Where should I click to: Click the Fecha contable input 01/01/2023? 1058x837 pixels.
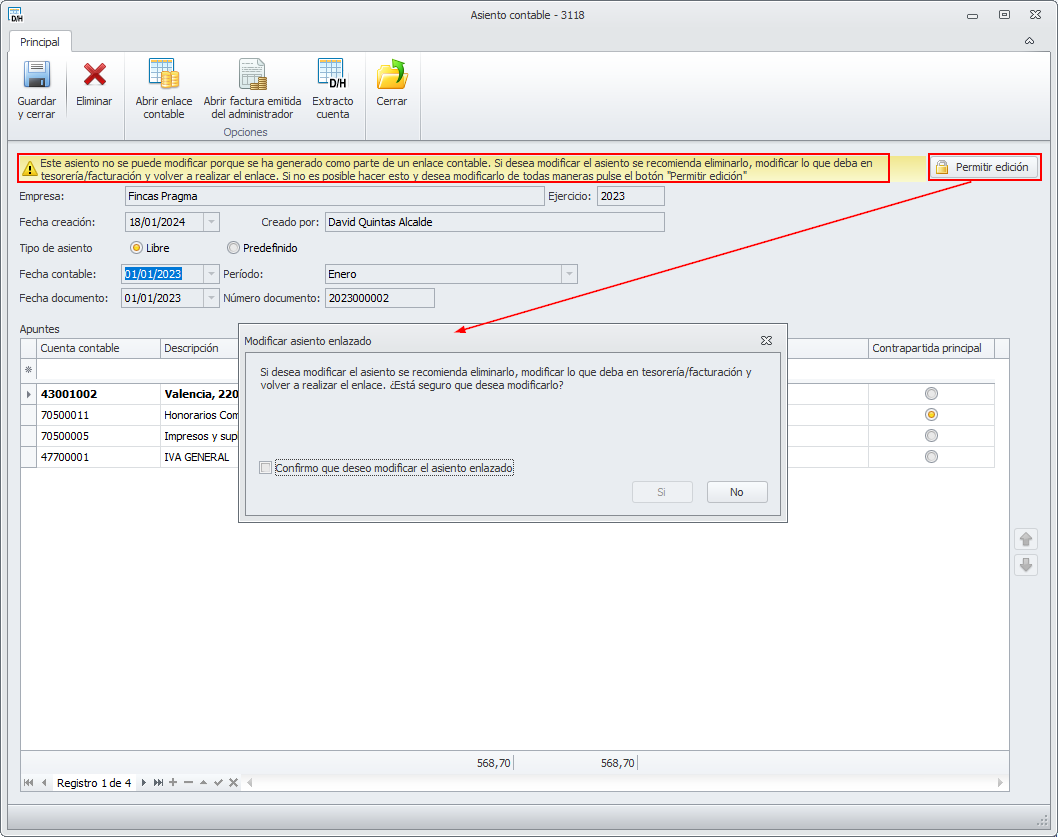click(x=163, y=274)
